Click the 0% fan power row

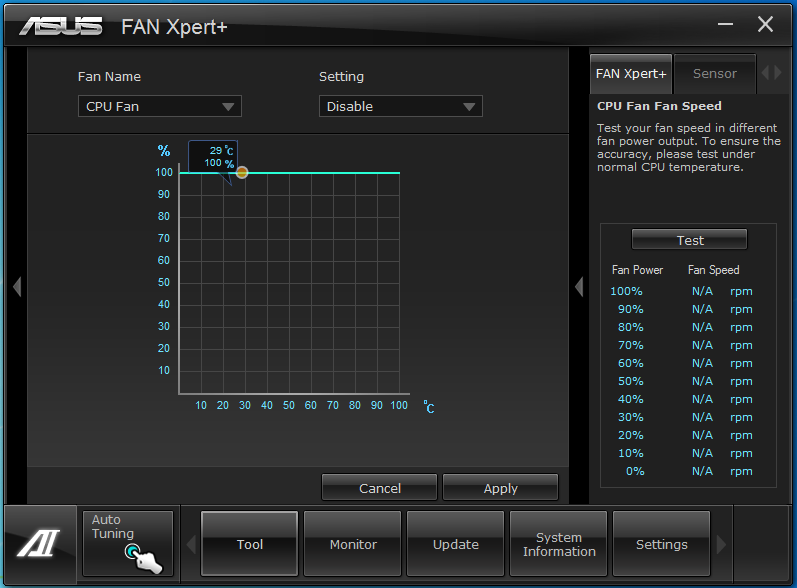point(681,471)
